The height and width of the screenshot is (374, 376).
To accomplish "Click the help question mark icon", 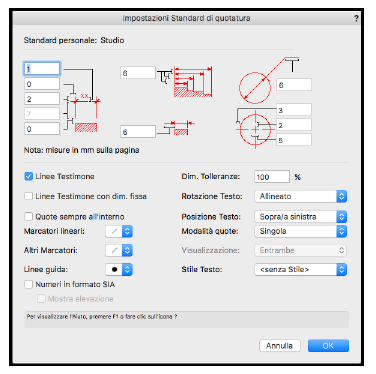I will 356,18.
